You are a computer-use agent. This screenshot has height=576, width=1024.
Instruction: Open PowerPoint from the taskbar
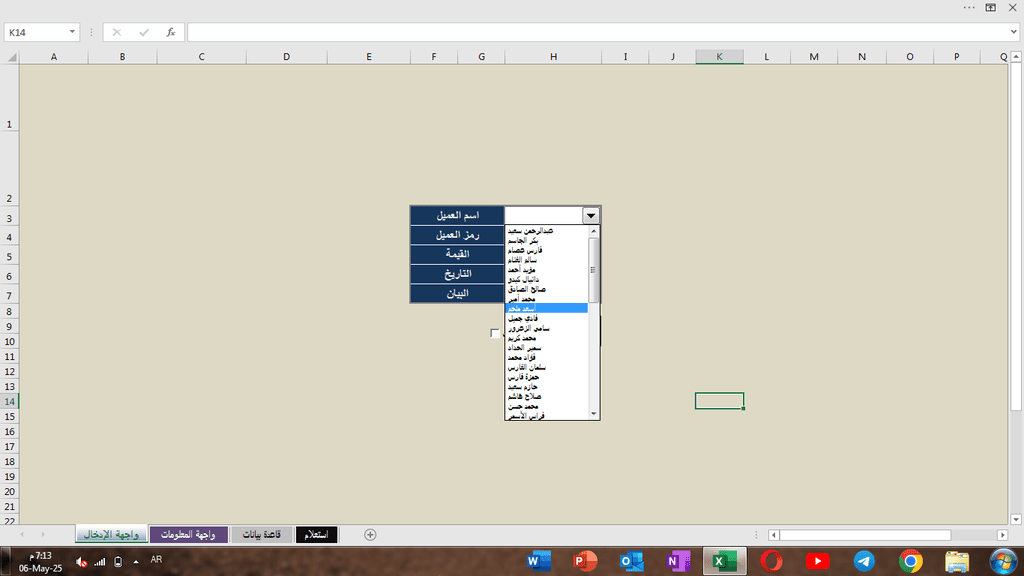point(585,561)
